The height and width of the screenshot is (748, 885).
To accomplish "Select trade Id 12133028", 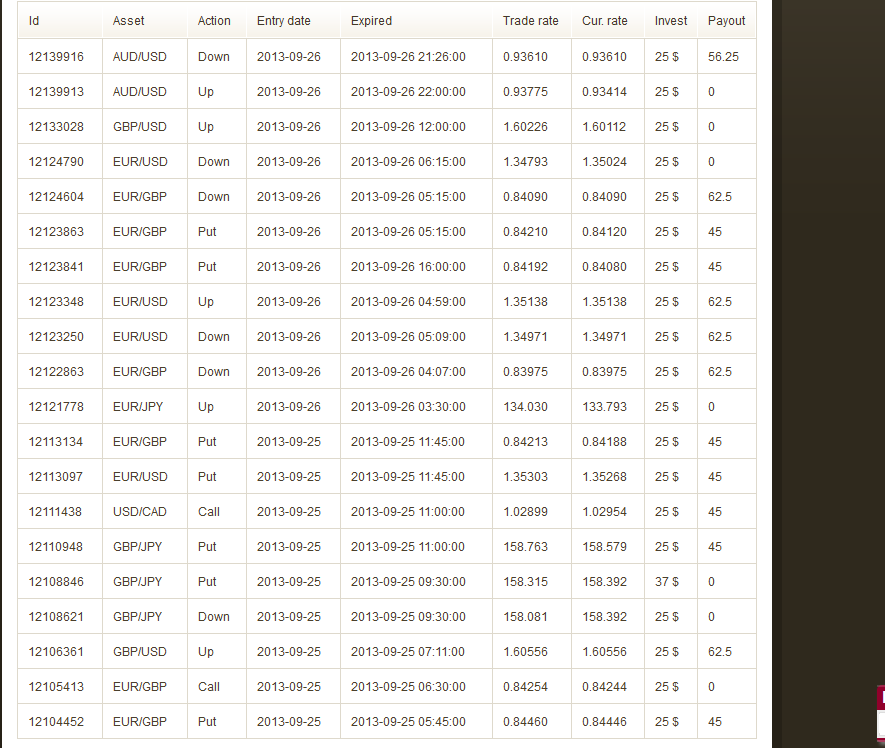I will pos(56,126).
